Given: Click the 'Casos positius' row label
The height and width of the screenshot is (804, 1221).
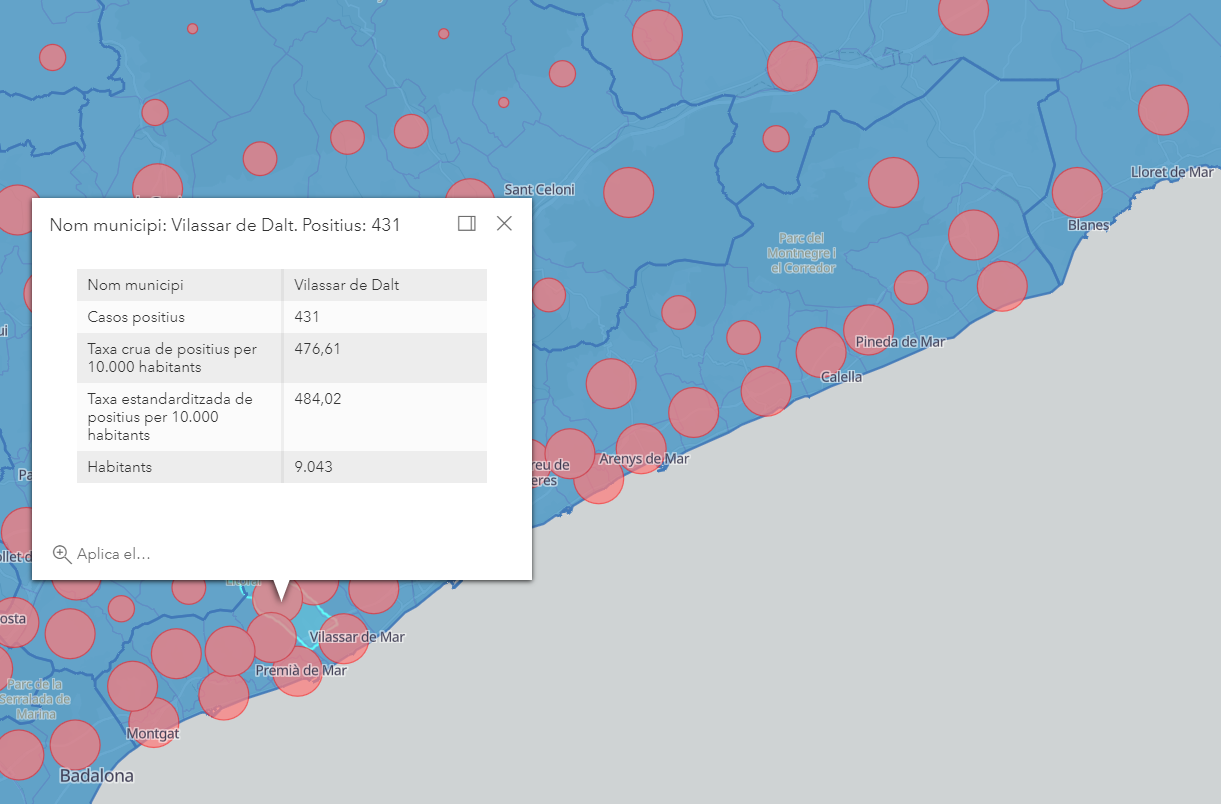Looking at the screenshot, I should click(x=136, y=317).
